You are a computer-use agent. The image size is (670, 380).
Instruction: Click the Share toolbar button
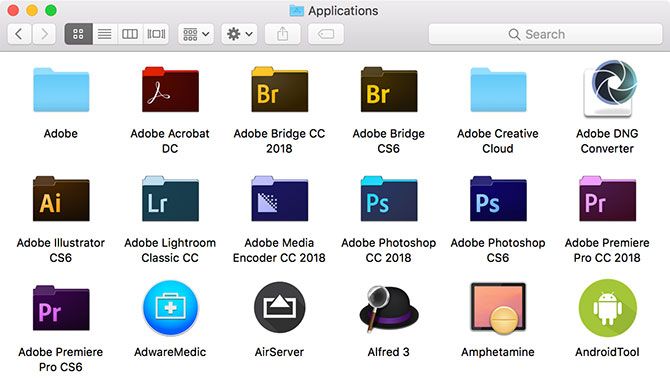pos(282,34)
